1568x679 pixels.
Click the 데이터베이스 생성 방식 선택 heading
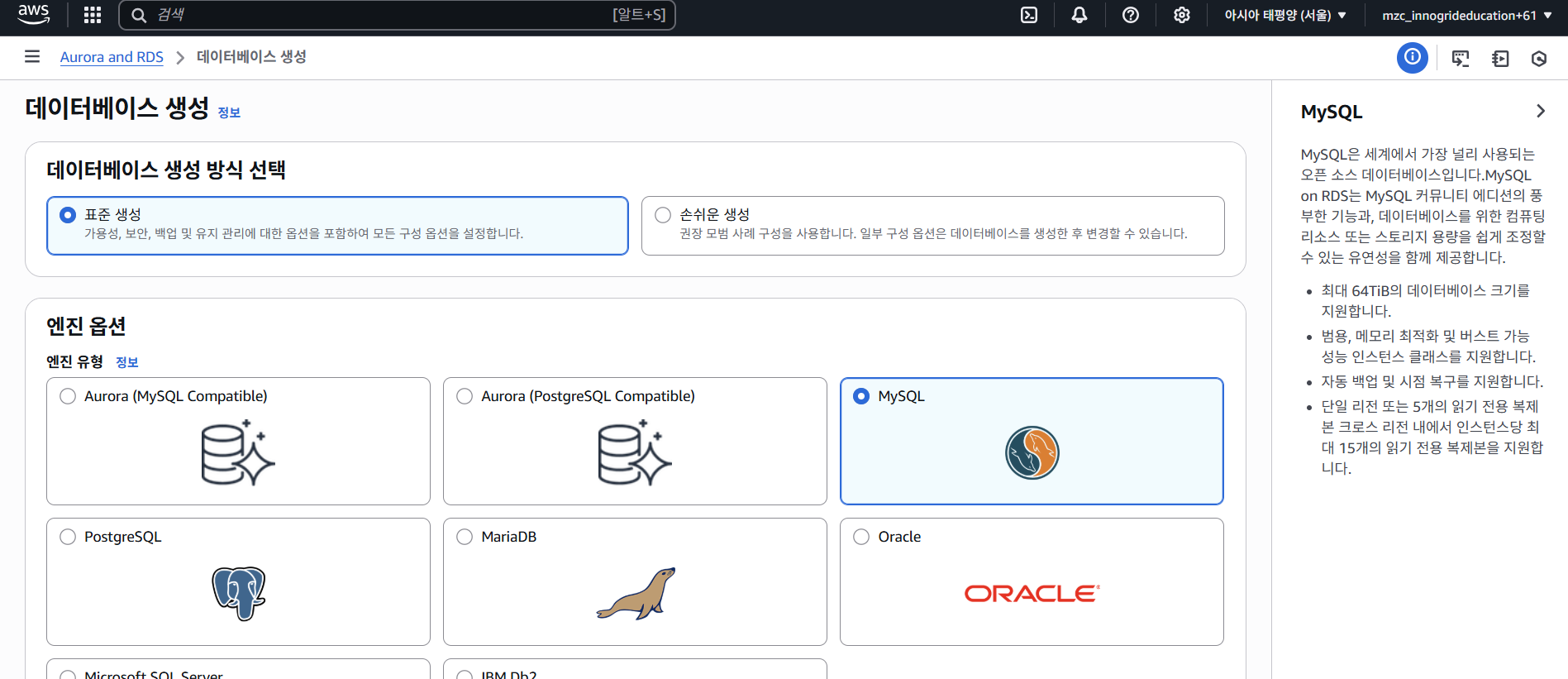click(x=166, y=170)
